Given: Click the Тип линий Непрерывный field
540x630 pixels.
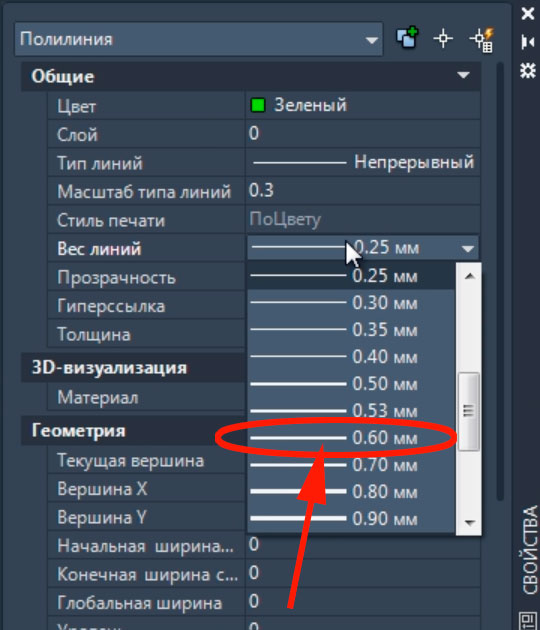Looking at the screenshot, I should pyautogui.click(x=363, y=163).
